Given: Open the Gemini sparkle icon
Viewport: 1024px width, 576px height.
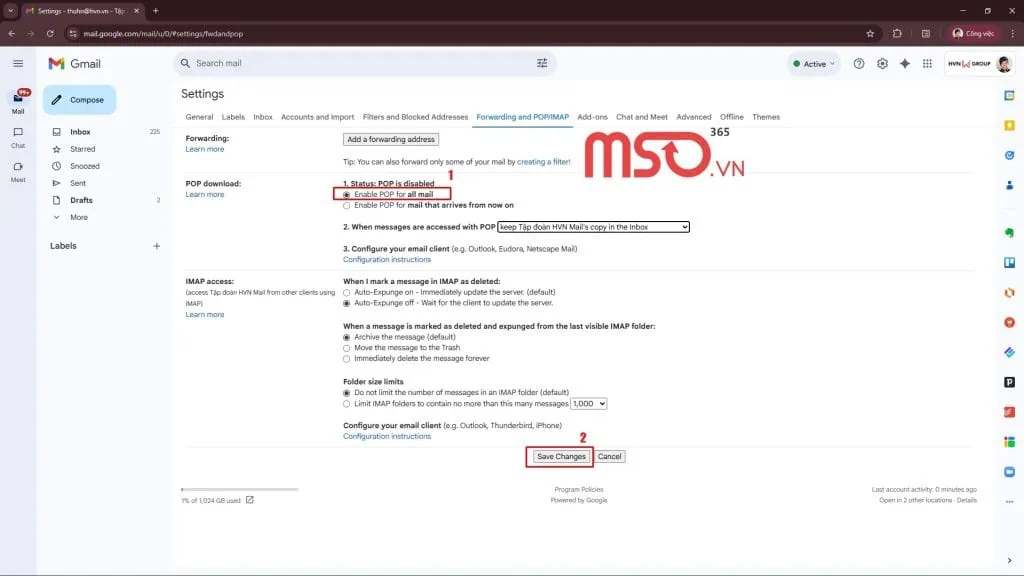Looking at the screenshot, I should point(905,64).
